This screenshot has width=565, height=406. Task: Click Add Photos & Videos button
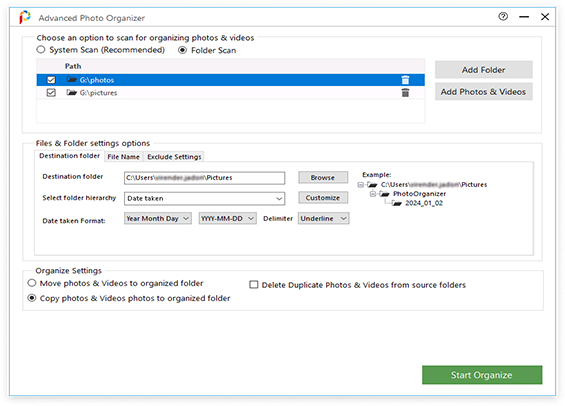point(484,92)
